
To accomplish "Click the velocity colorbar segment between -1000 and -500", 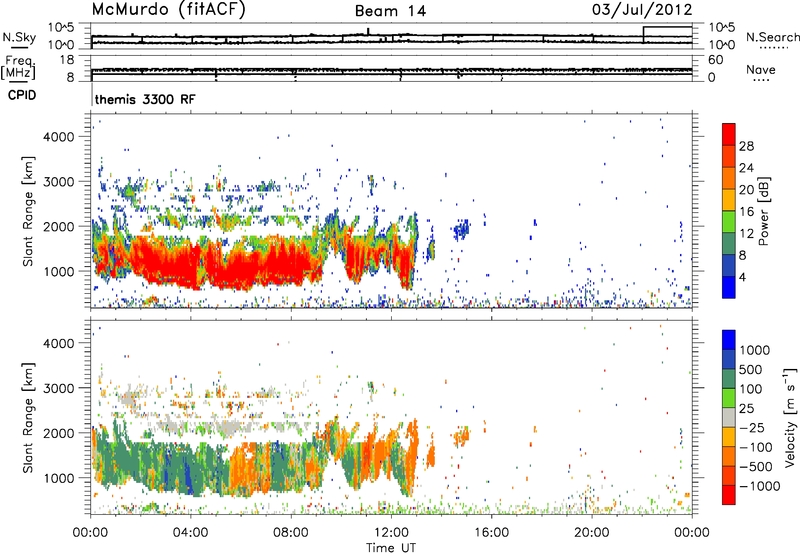I will pos(729,475).
